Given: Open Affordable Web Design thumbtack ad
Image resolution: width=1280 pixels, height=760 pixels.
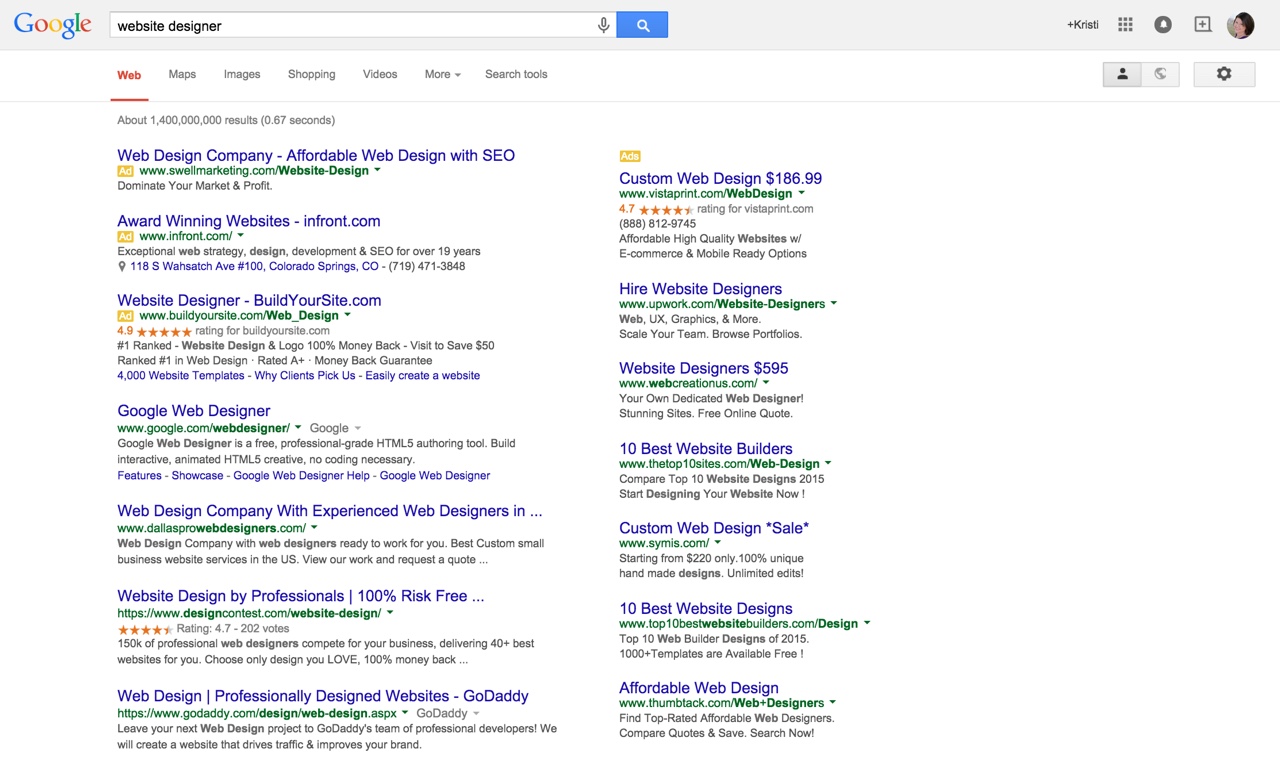Looking at the screenshot, I should click(699, 688).
